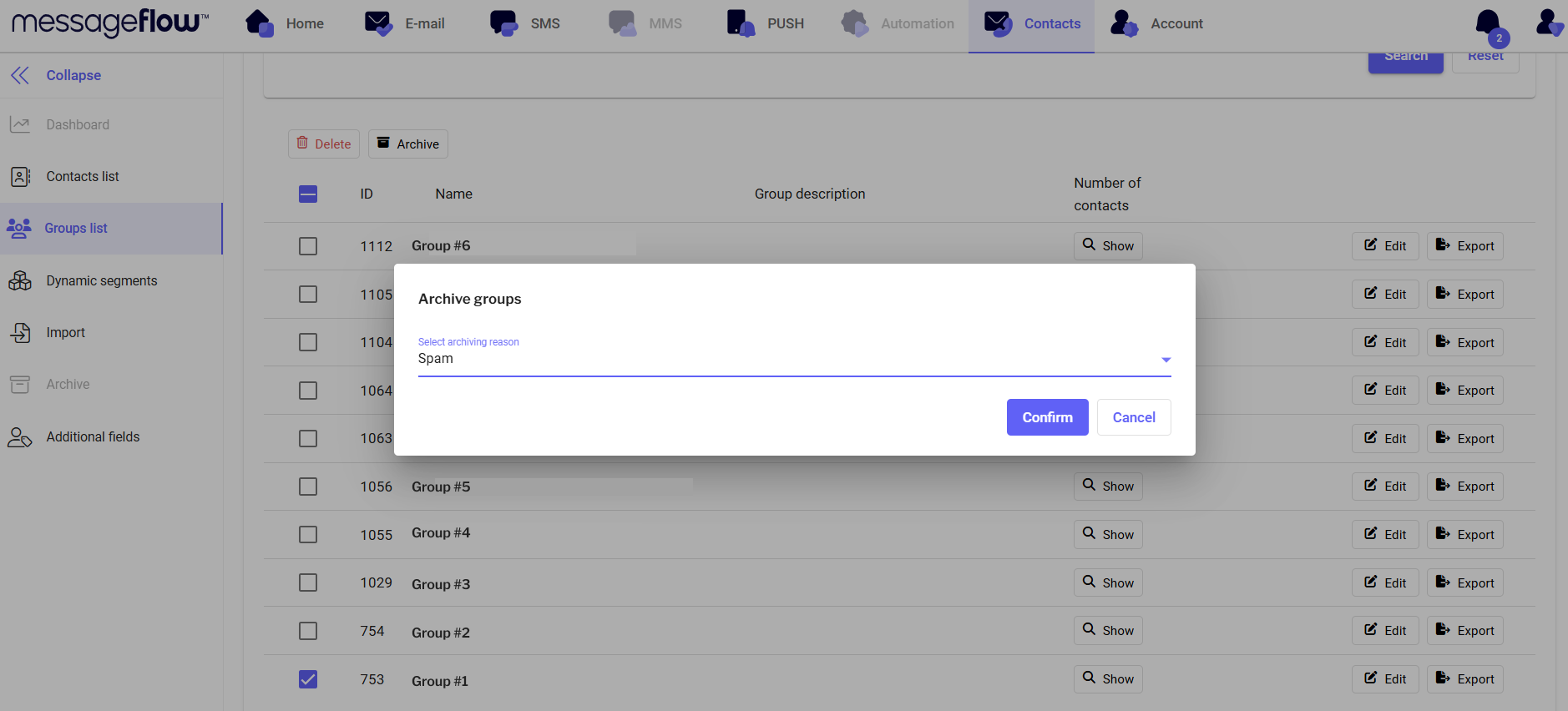Open the SMS top navigation menu
The width and height of the screenshot is (1568, 711).
tap(525, 23)
